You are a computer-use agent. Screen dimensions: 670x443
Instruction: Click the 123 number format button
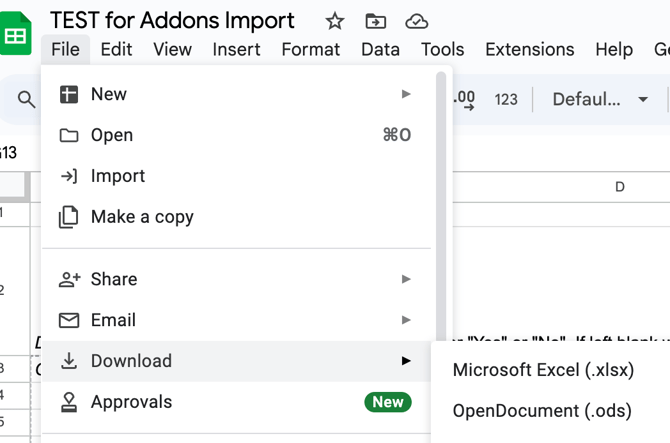pyautogui.click(x=506, y=99)
